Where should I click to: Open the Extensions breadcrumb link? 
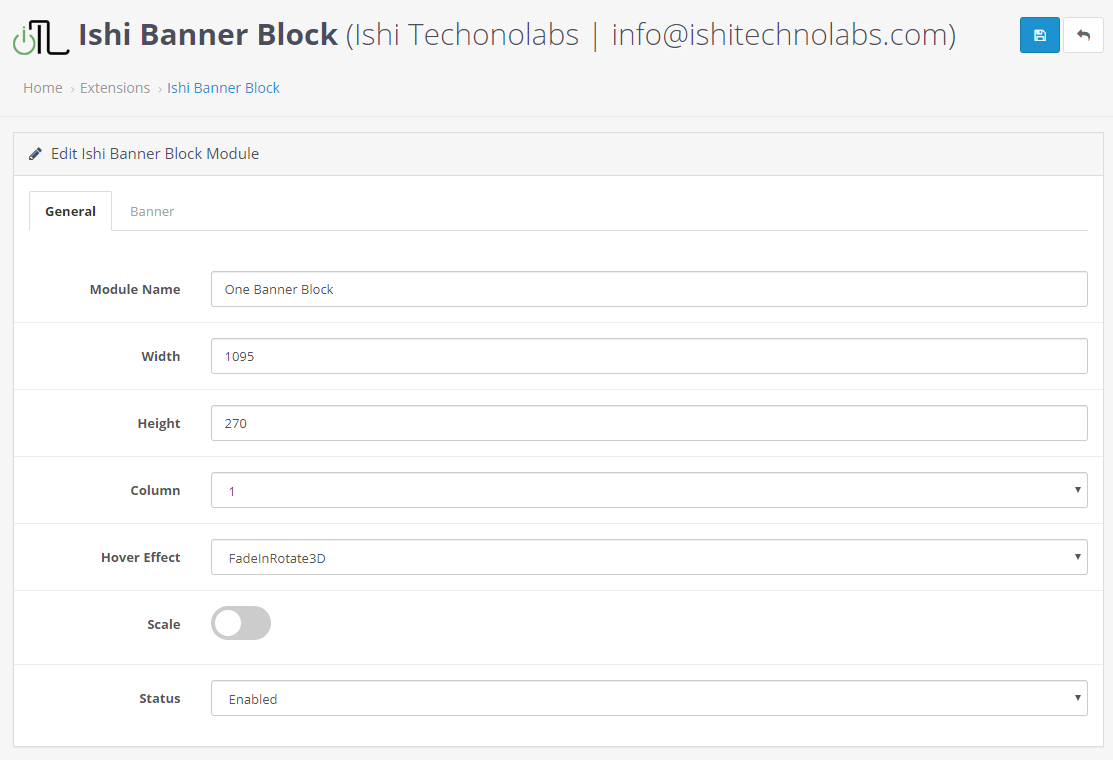[115, 88]
